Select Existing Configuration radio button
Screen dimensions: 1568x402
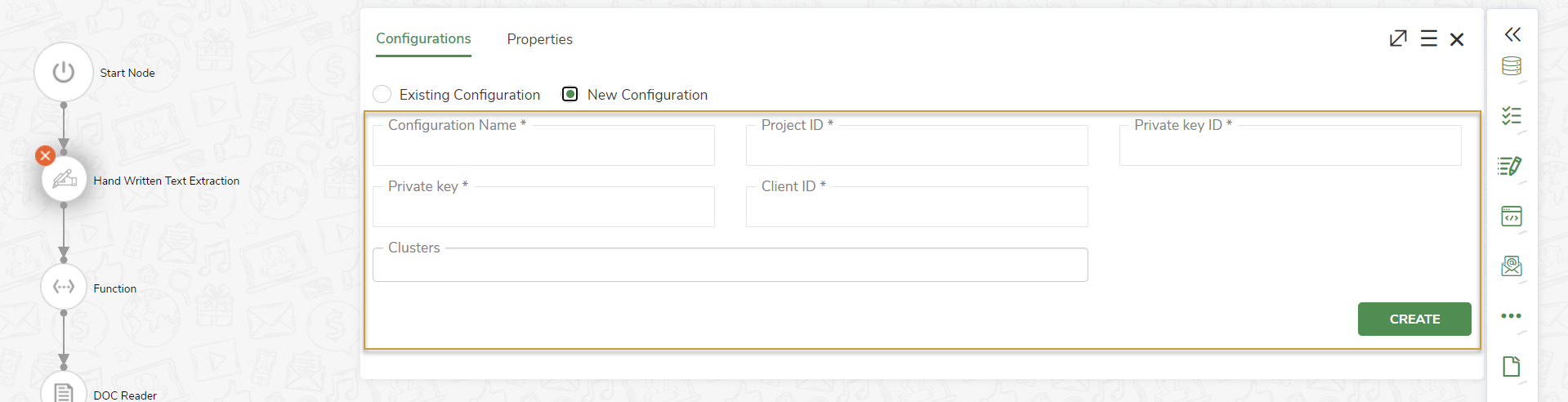382,94
